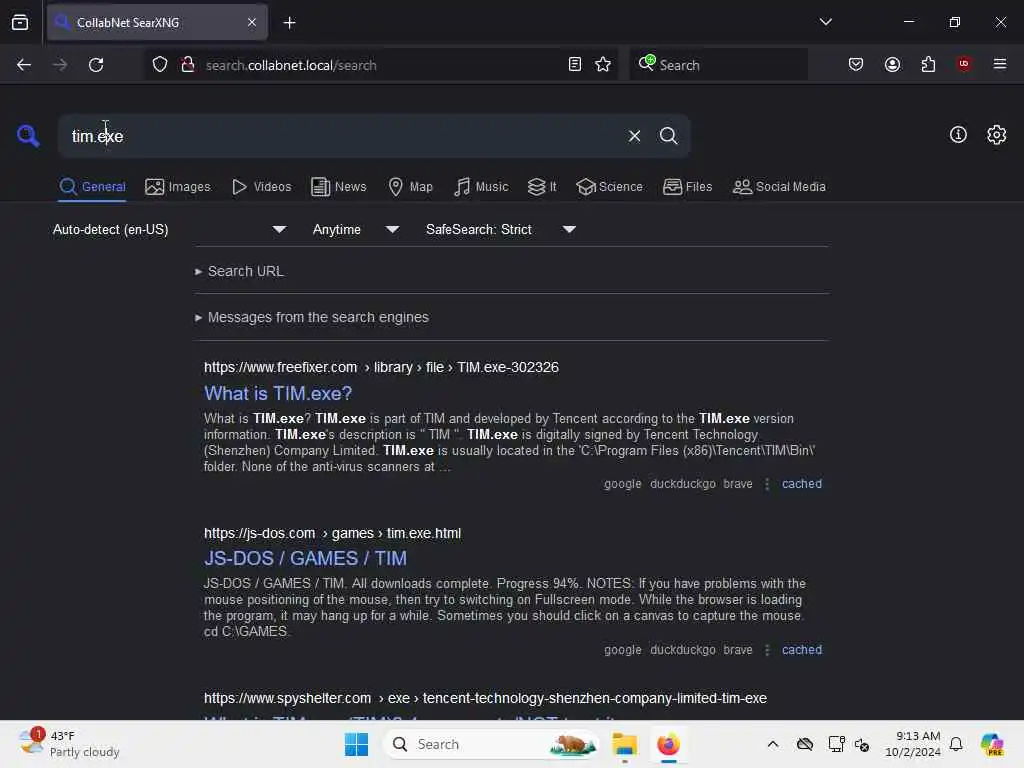Switch to the Music category tab

click(x=481, y=187)
